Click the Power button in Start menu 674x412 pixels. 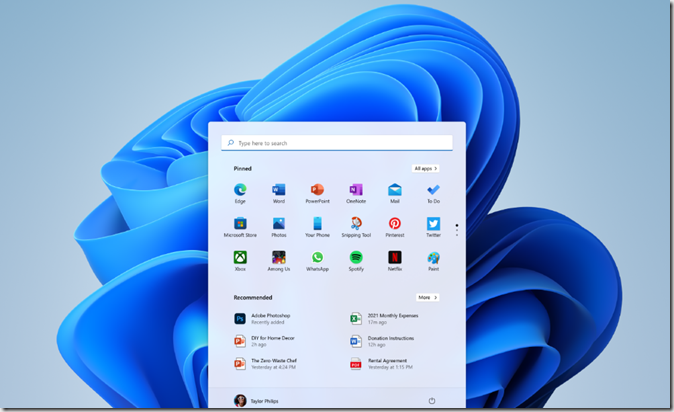coord(432,400)
